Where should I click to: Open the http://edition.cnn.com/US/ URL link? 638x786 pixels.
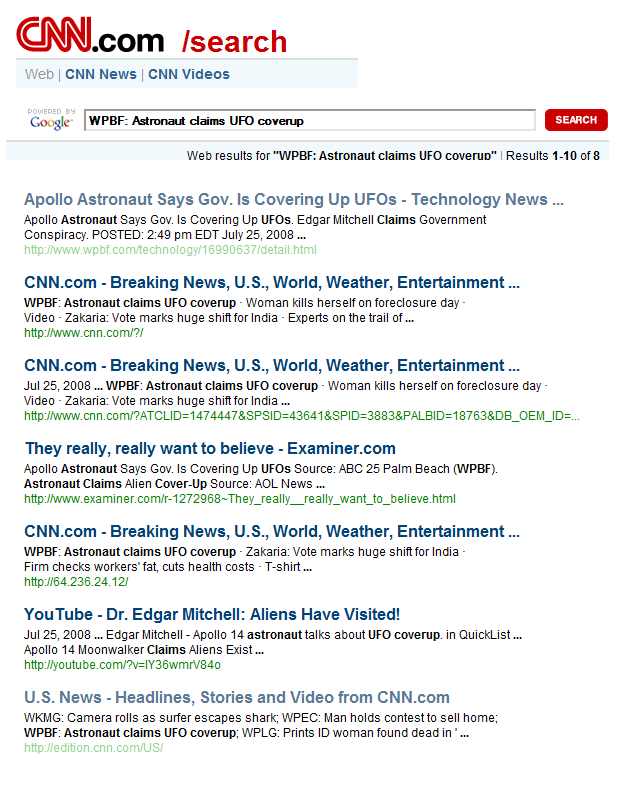pos(94,747)
